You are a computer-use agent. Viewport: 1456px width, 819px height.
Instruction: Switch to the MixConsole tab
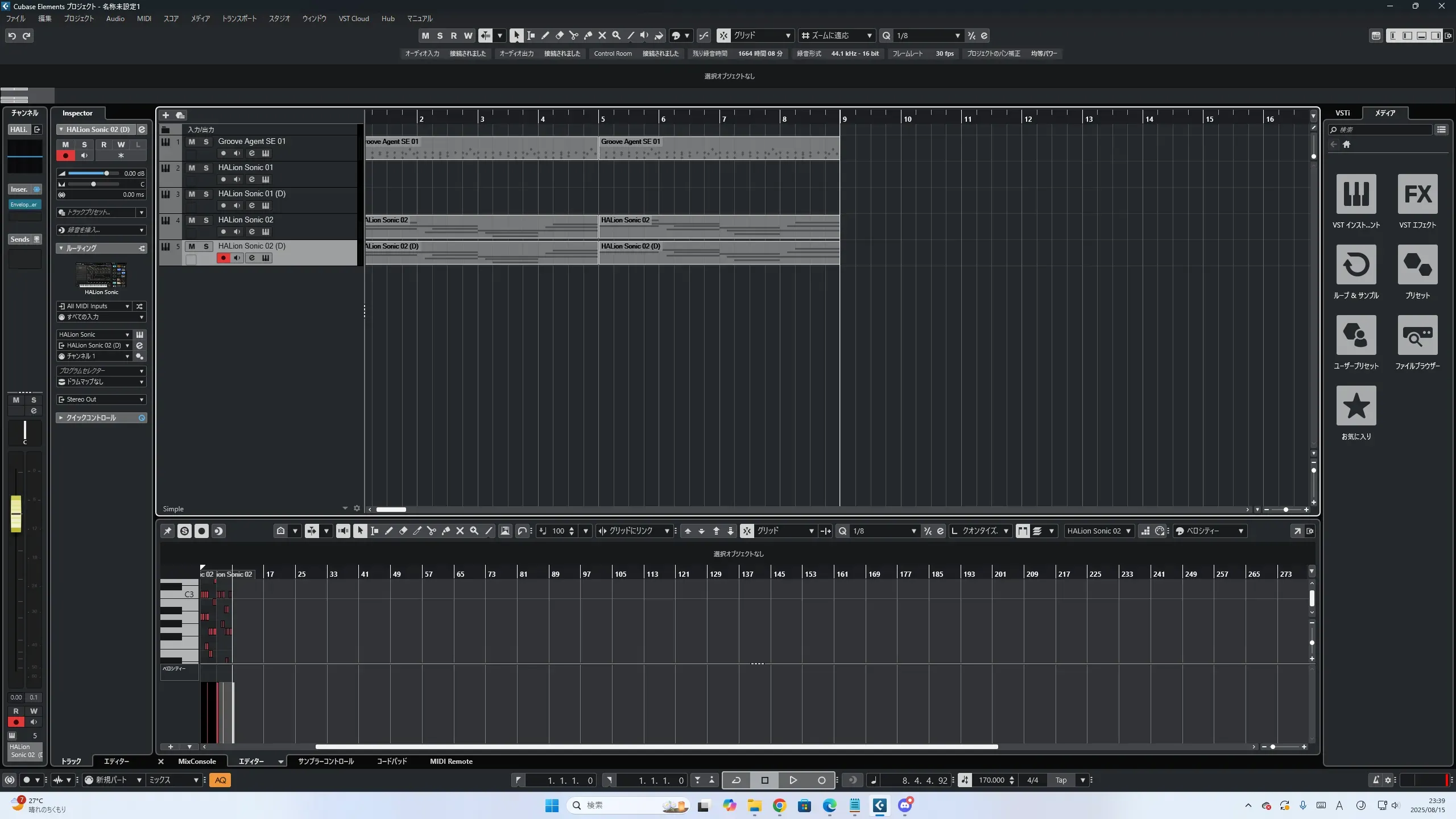[197, 762]
